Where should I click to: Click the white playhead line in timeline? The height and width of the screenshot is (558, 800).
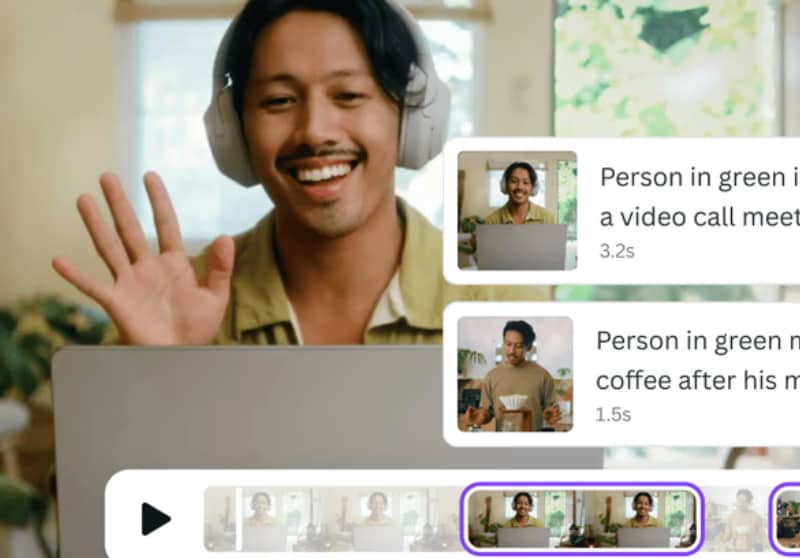(238, 519)
